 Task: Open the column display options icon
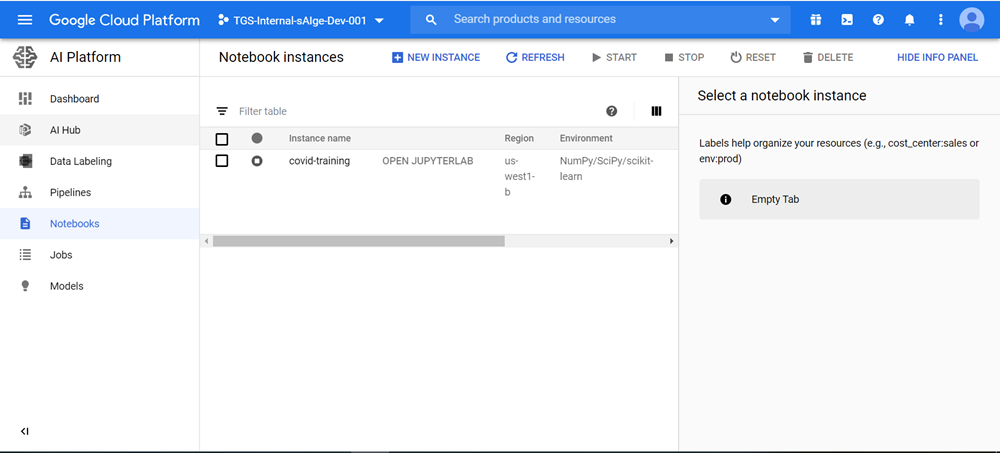(656, 111)
